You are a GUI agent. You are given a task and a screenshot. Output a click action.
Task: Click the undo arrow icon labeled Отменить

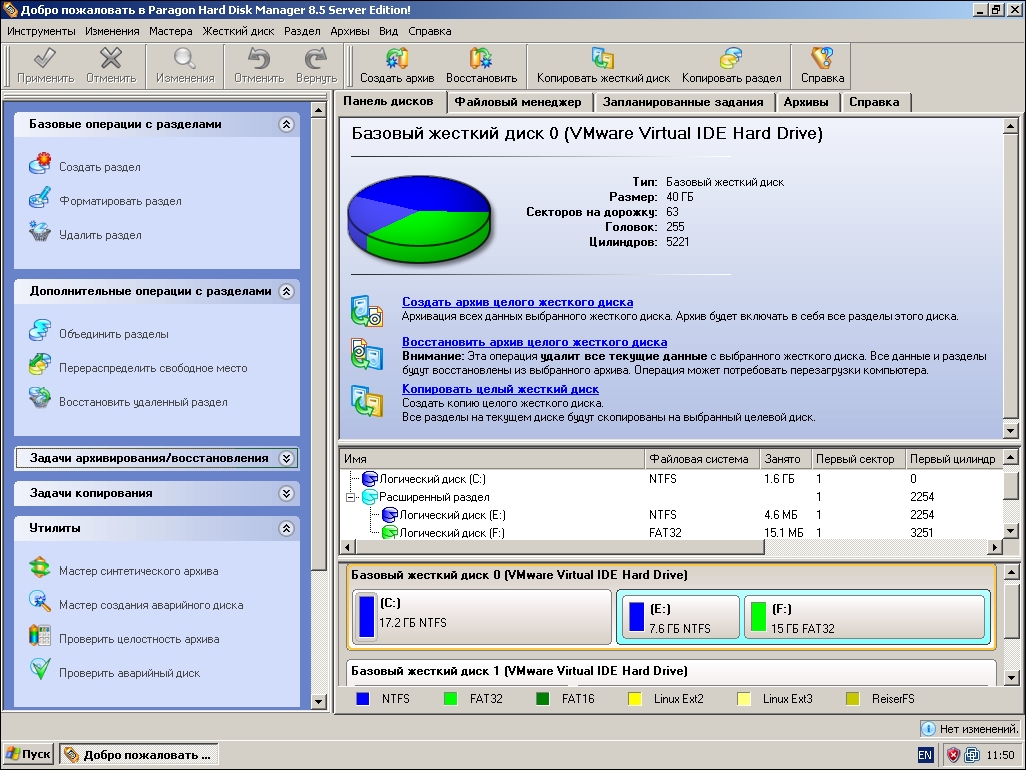(259, 58)
